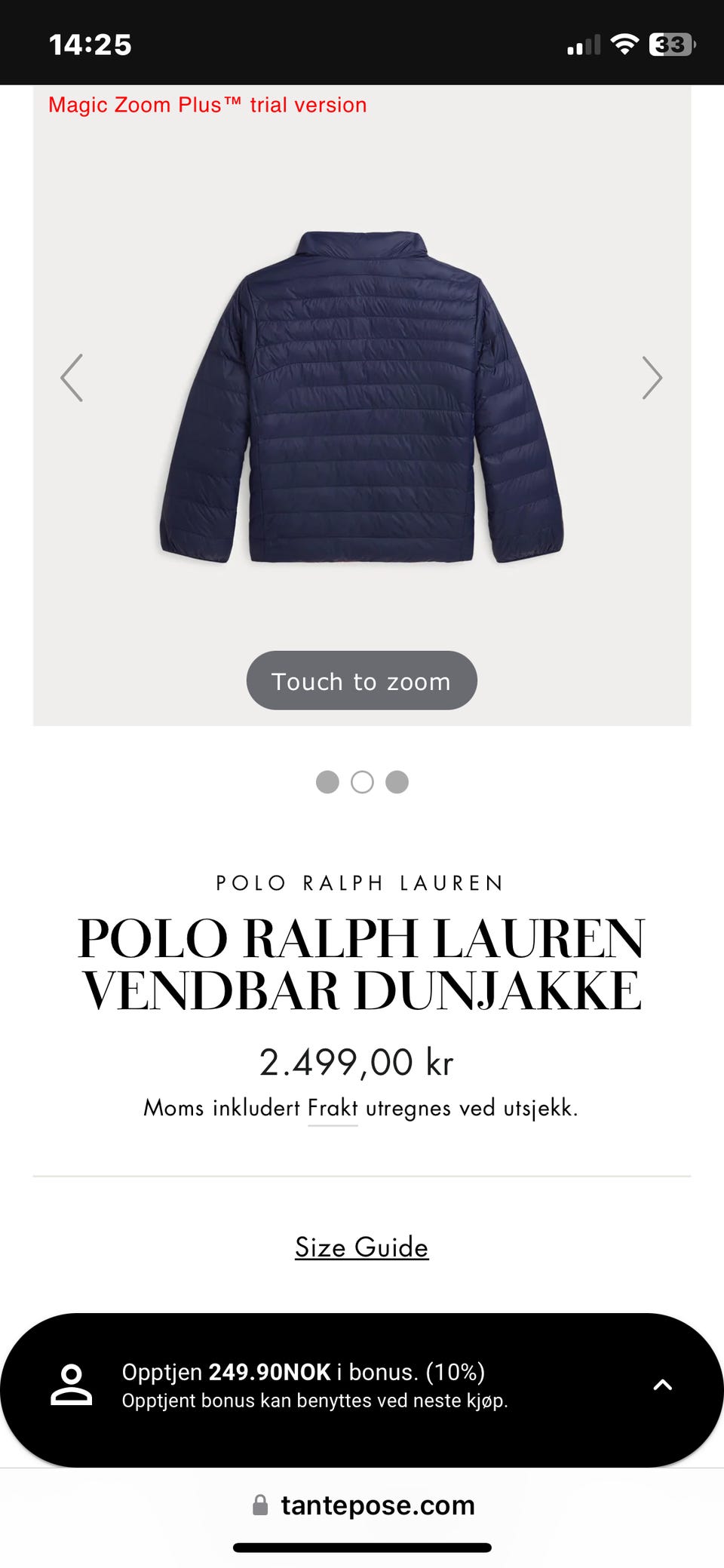
Task: Tap the cellular signal bars icon
Action: tap(584, 45)
